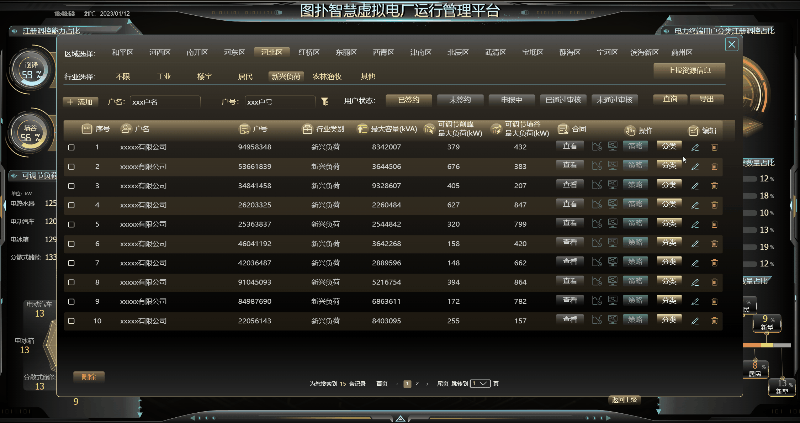800x423 pixels.
Task: Open the load curve icon in row 2
Action: 596,166
